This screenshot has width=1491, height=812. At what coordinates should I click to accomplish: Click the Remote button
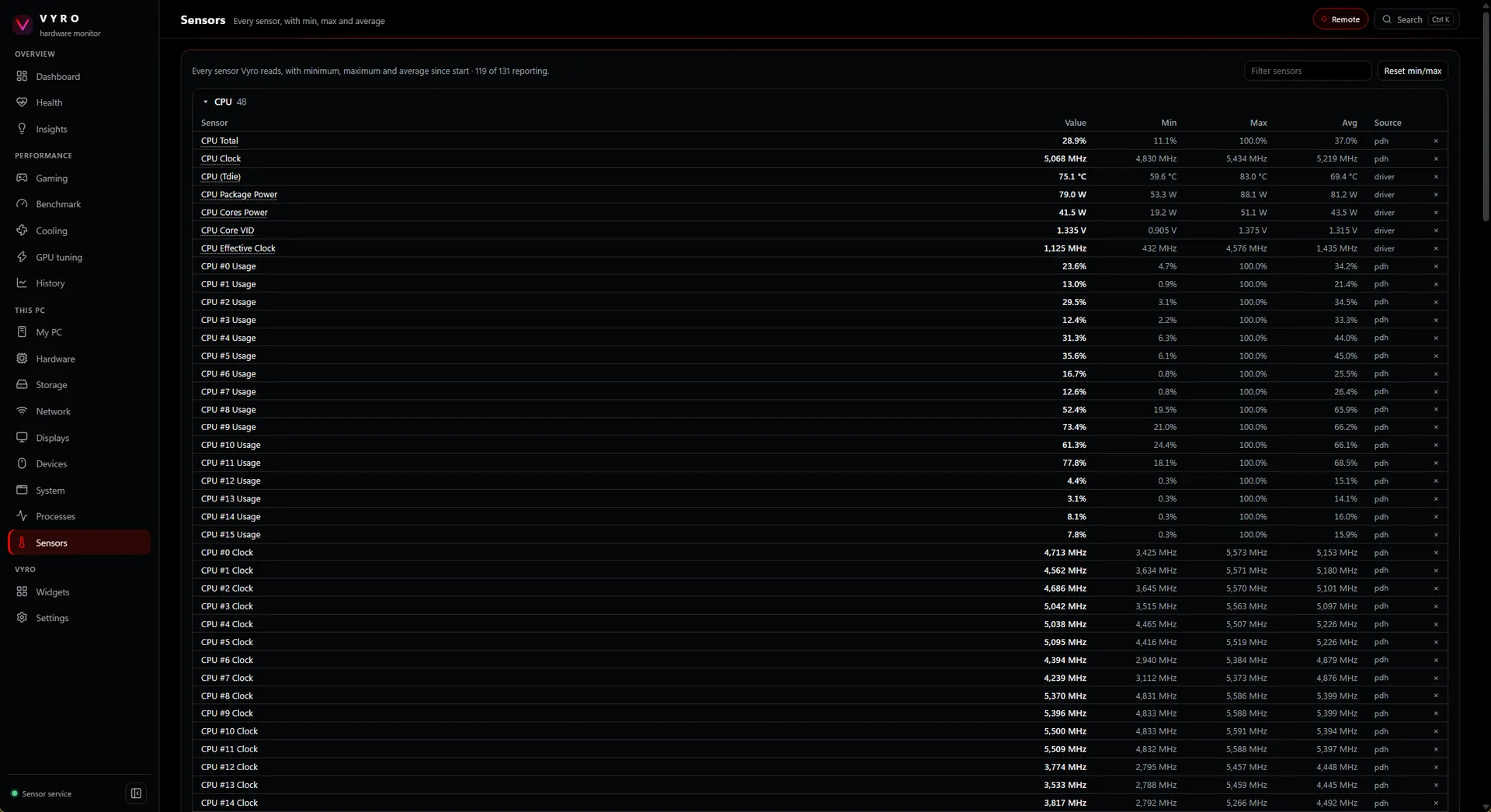[x=1340, y=19]
